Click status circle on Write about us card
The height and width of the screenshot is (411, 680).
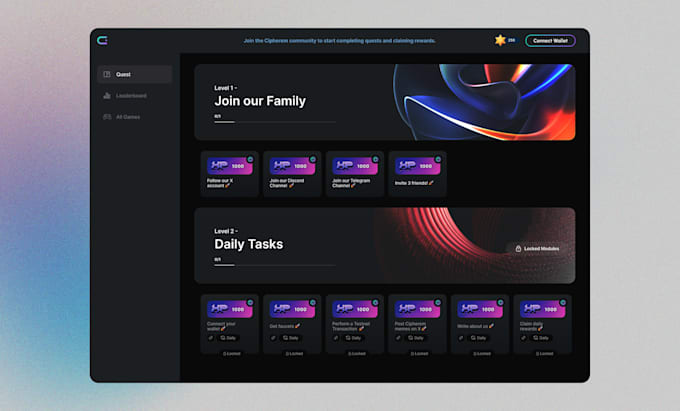500,302
